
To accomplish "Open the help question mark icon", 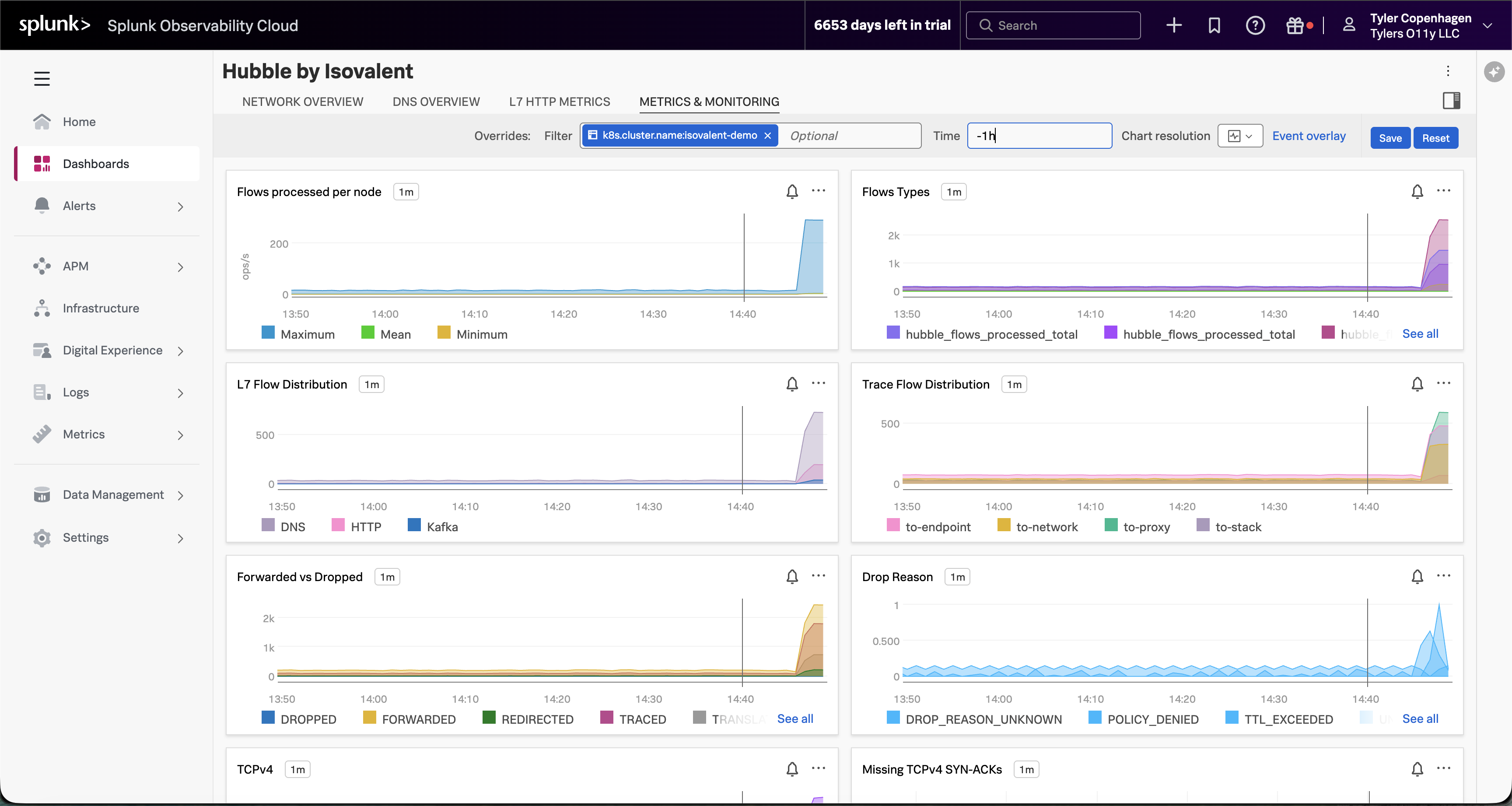I will click(1256, 25).
